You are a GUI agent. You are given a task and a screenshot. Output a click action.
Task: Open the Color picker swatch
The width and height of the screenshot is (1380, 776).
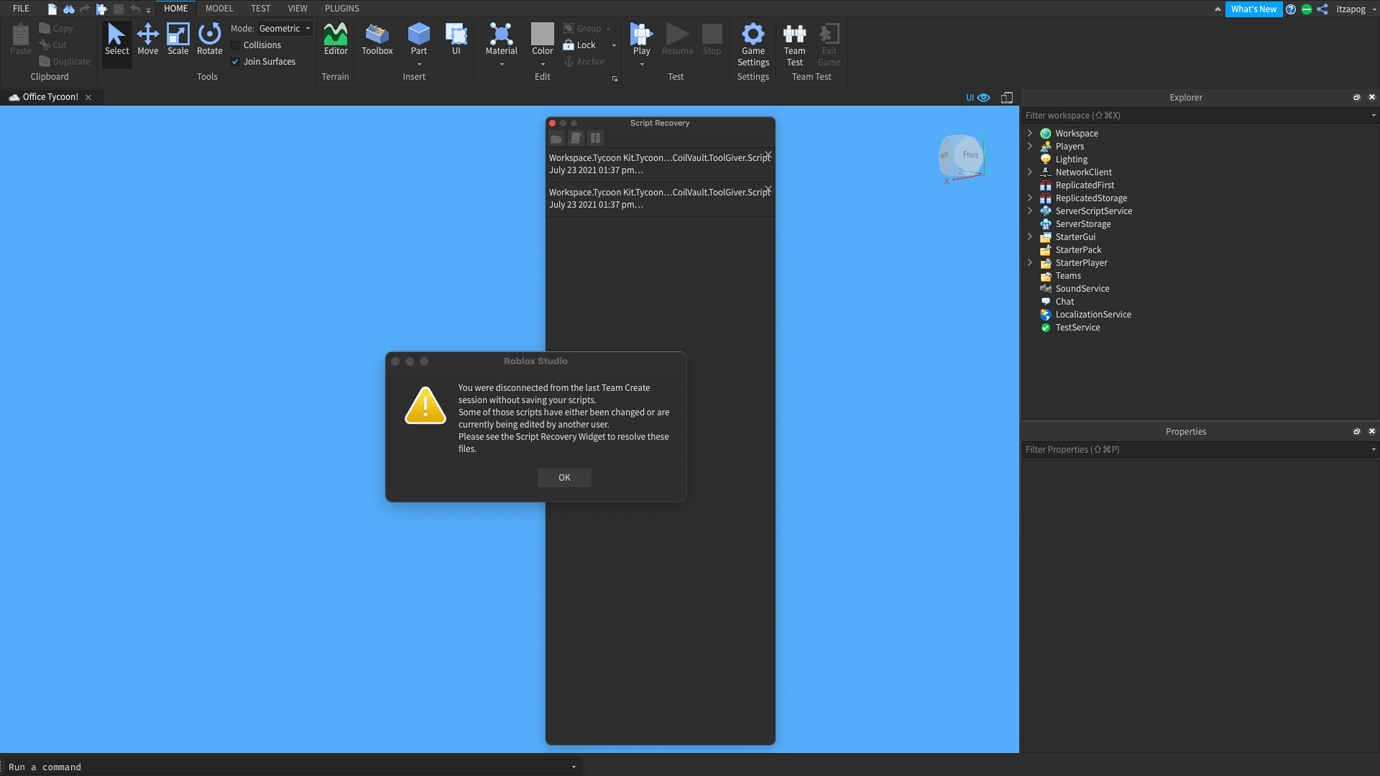[542, 36]
